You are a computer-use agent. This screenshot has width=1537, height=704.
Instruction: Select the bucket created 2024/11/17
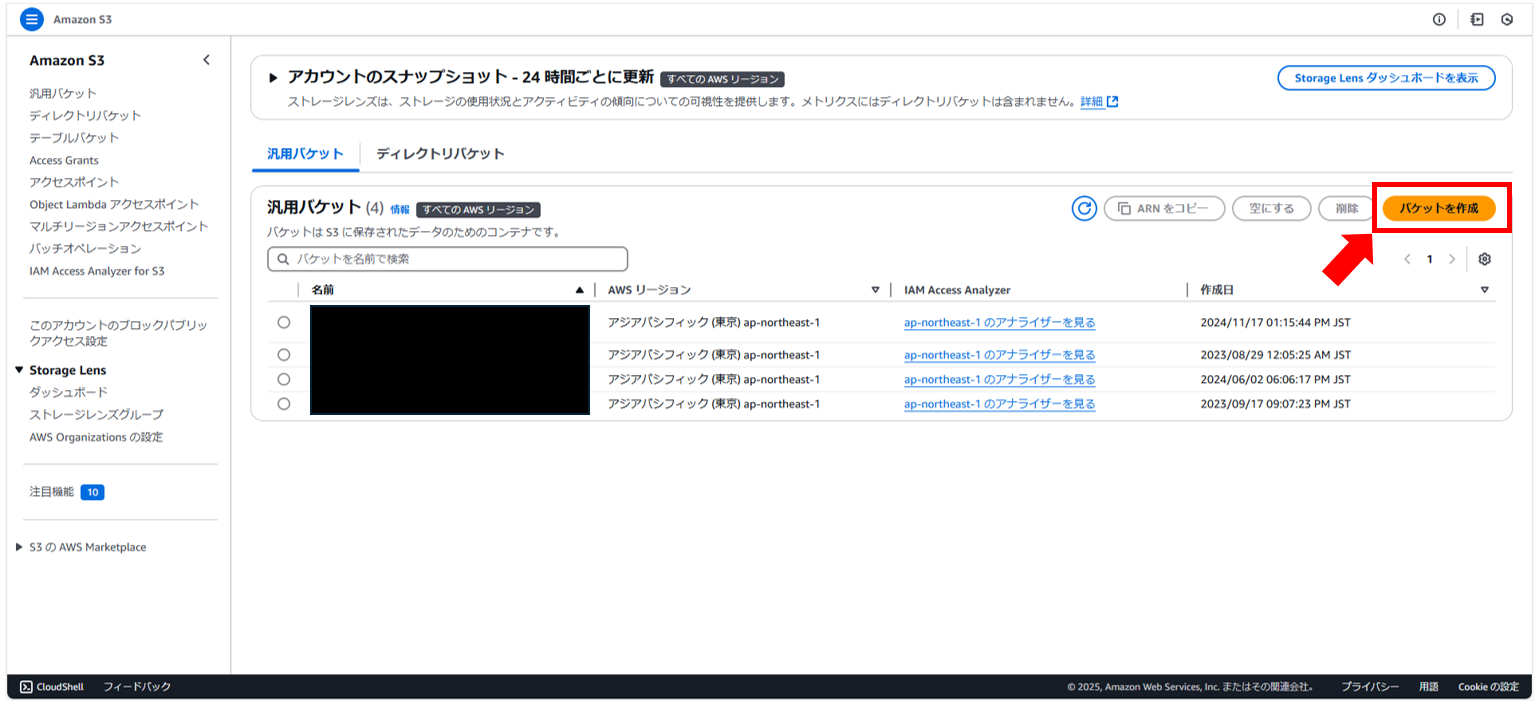pos(284,322)
